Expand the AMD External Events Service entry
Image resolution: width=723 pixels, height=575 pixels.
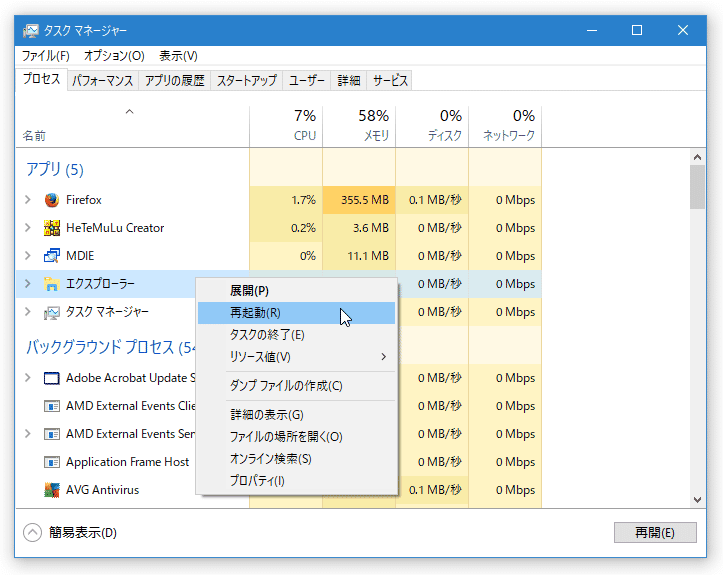point(28,434)
